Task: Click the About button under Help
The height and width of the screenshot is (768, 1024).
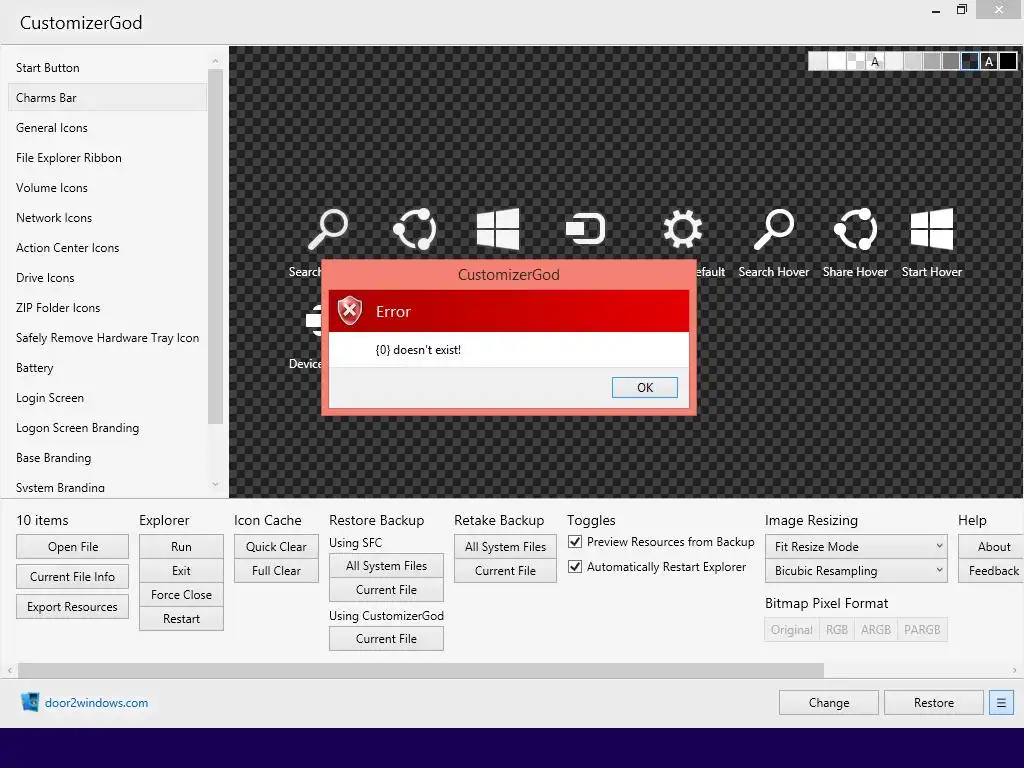Action: click(x=993, y=547)
